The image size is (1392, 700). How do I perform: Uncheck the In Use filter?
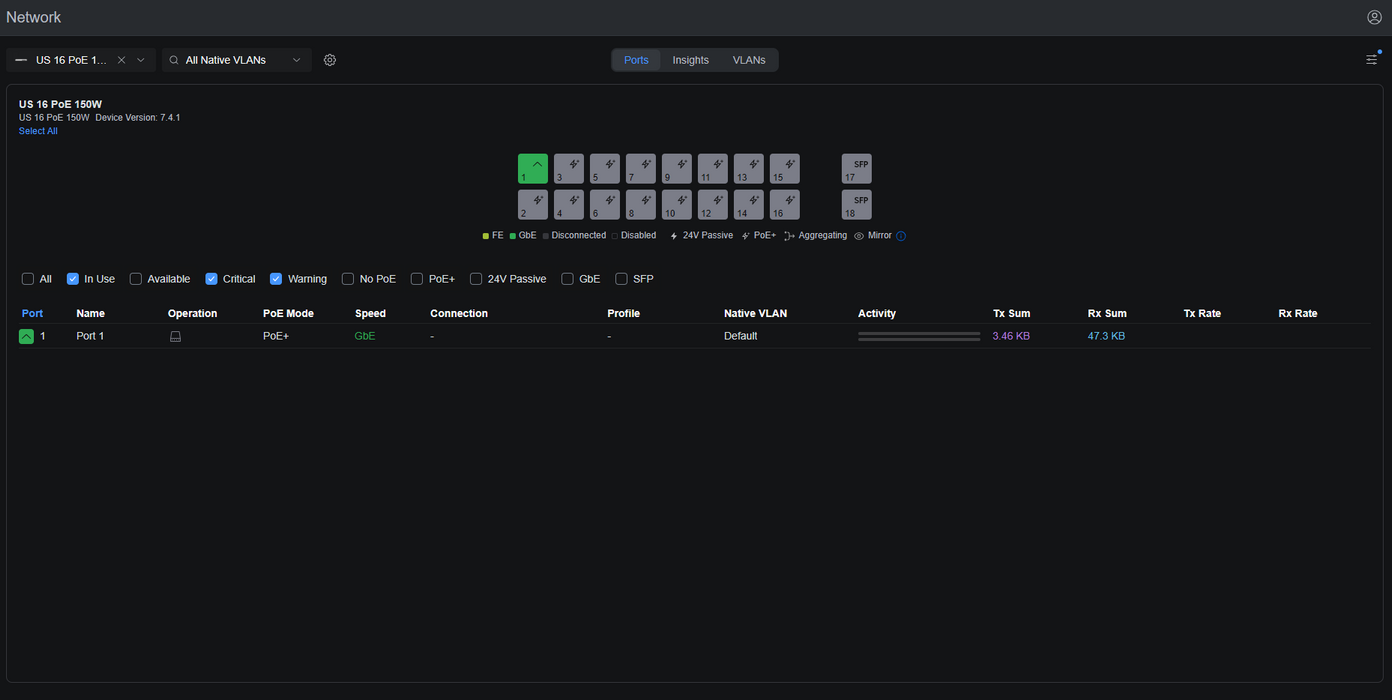(x=73, y=279)
